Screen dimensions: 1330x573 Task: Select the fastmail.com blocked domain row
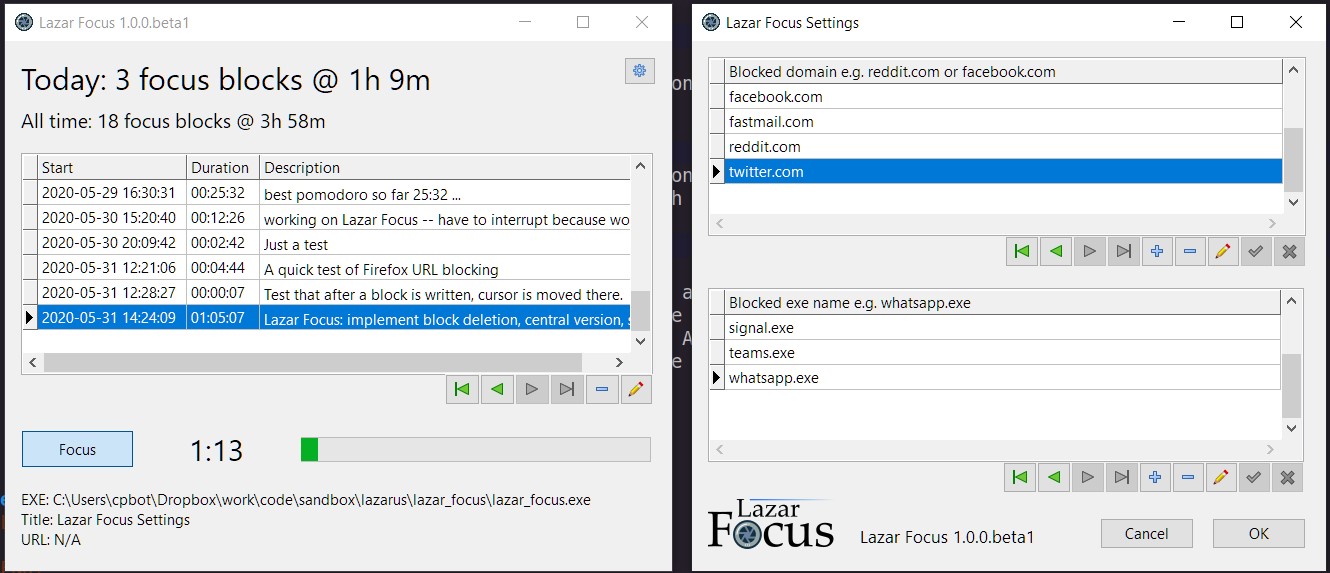tap(1003, 122)
